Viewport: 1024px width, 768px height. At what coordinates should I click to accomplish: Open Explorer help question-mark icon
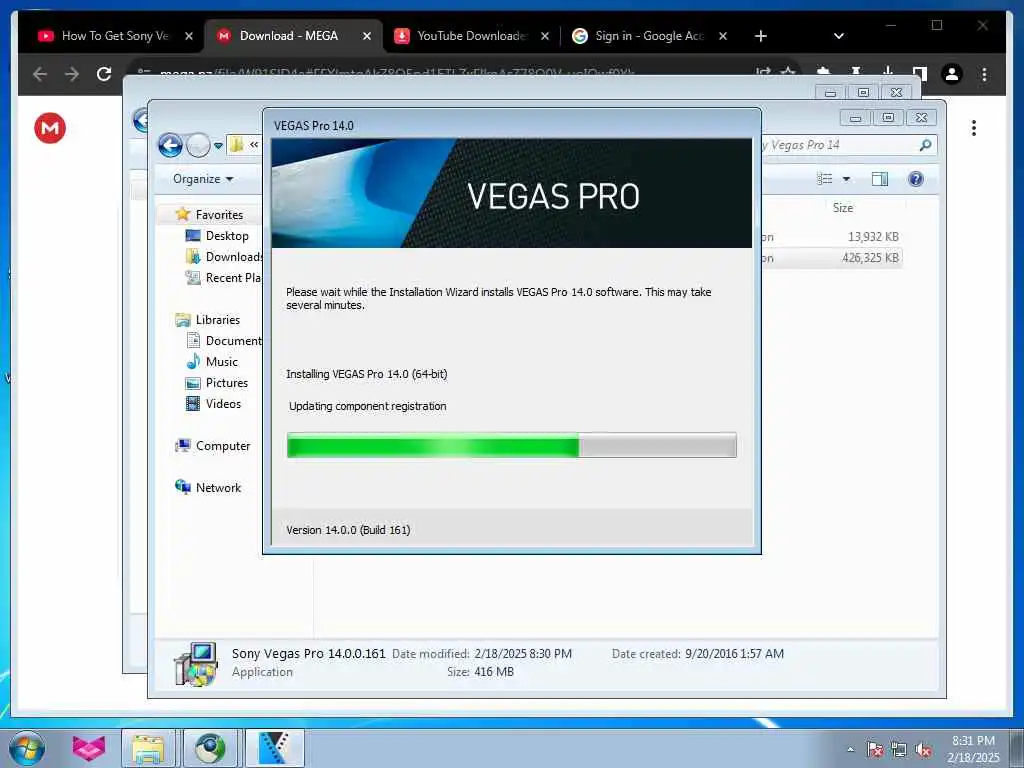[916, 179]
